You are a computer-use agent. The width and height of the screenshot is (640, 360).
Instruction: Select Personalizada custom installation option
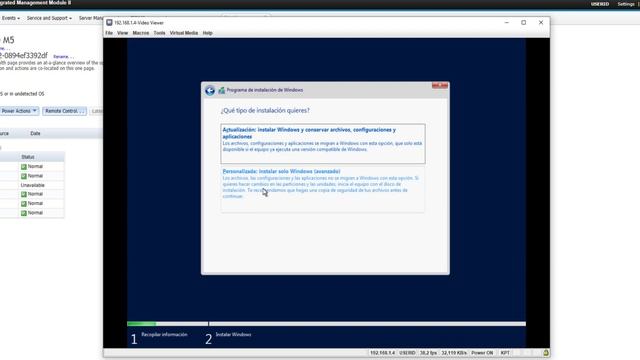click(x=322, y=189)
